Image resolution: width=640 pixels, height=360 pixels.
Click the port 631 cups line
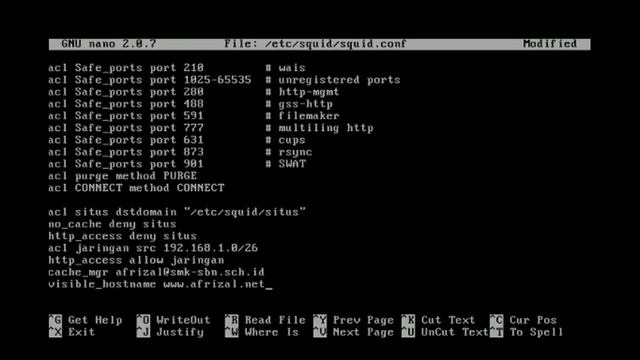(177, 140)
